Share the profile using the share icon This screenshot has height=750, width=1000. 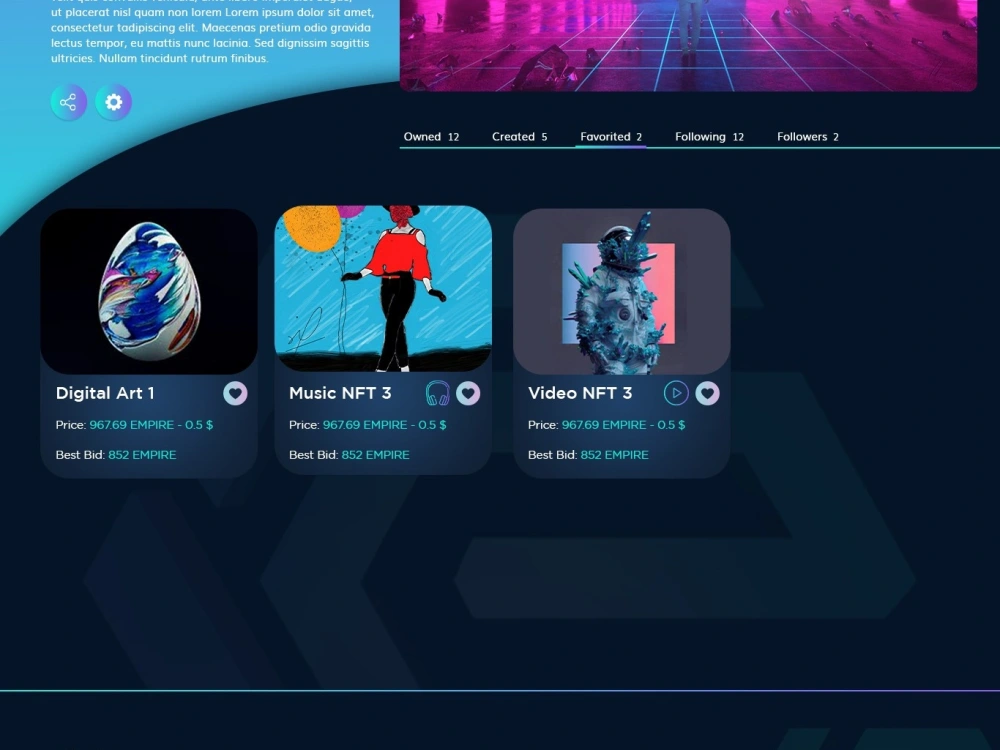(x=68, y=101)
